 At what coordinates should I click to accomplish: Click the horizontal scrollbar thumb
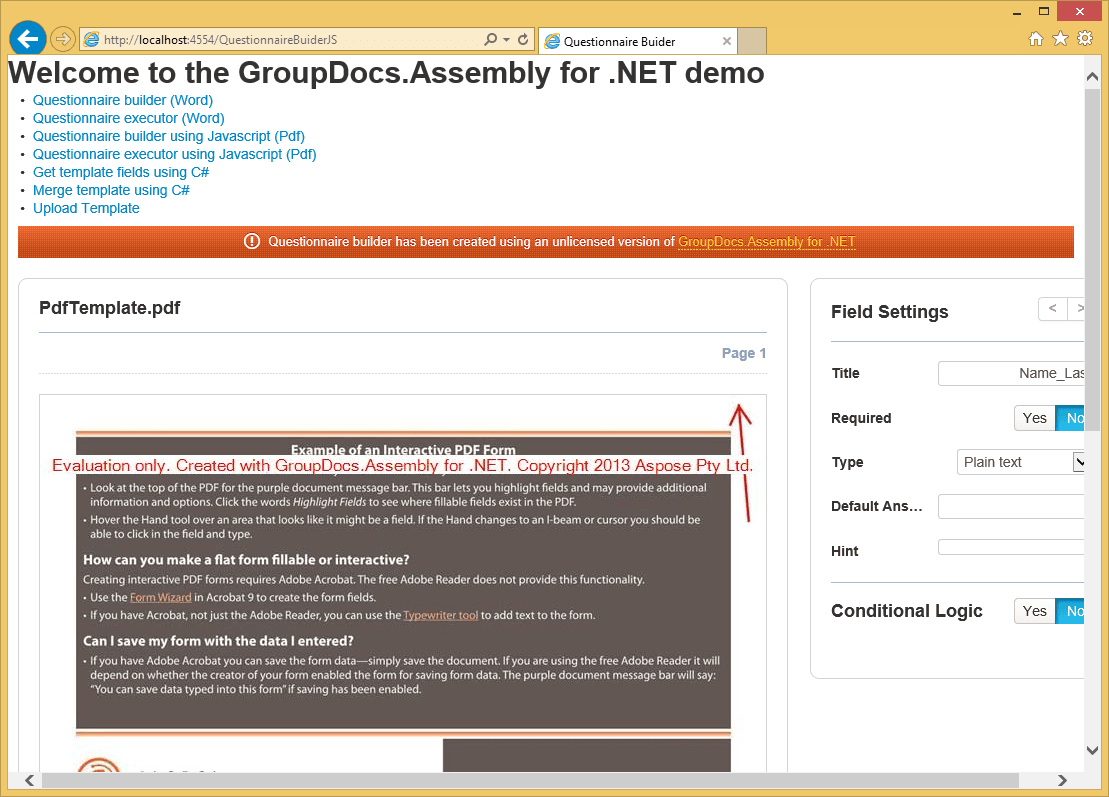click(x=530, y=780)
